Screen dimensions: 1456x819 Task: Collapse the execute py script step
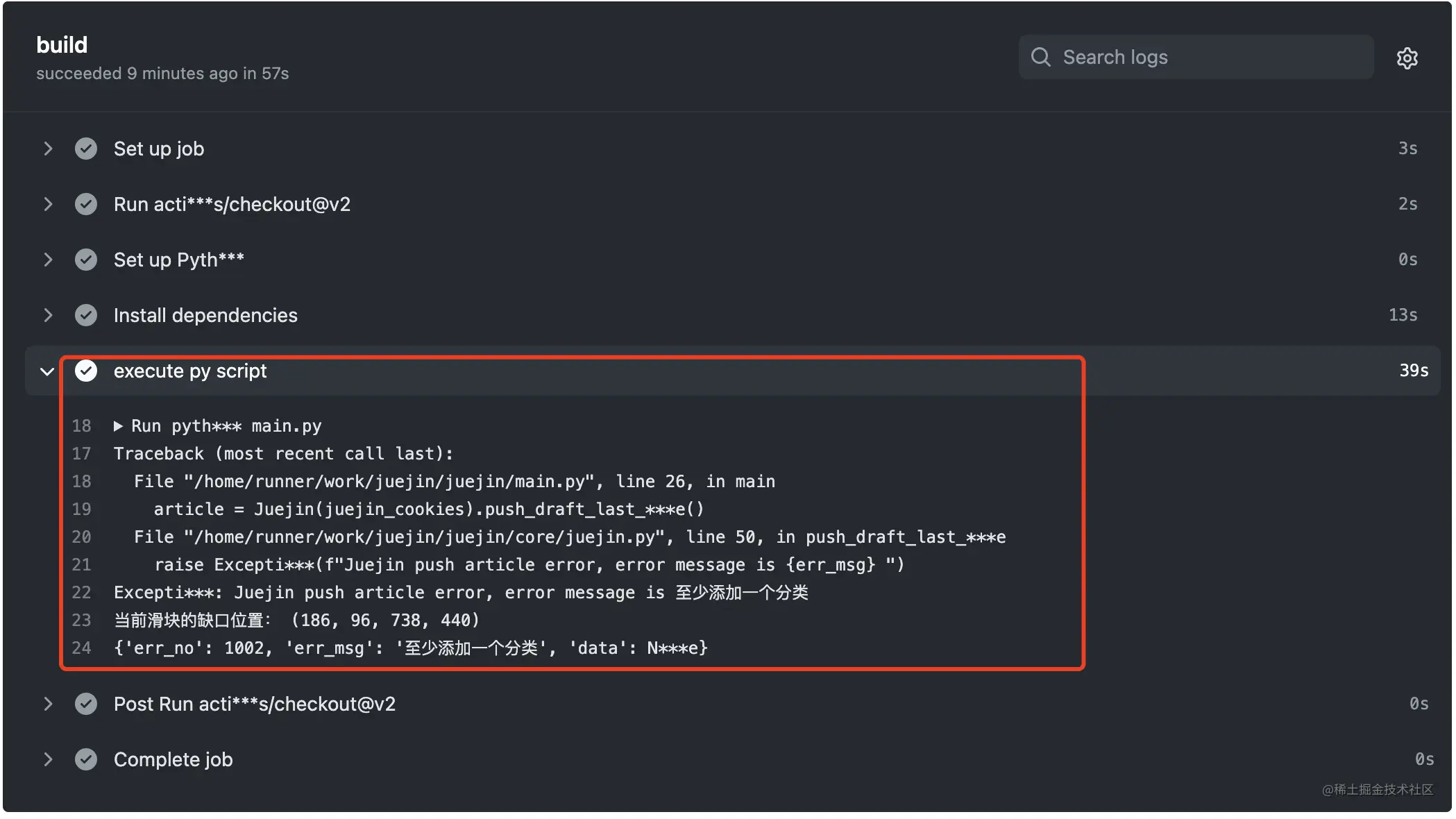(47, 371)
